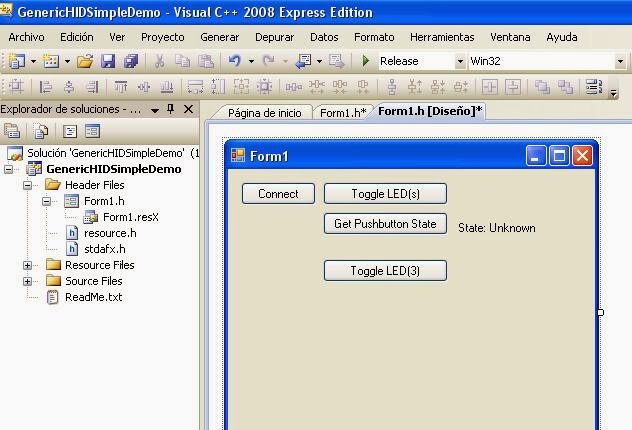The height and width of the screenshot is (430, 632).
Task: Expand the Resource Files folder
Action: tap(27, 265)
